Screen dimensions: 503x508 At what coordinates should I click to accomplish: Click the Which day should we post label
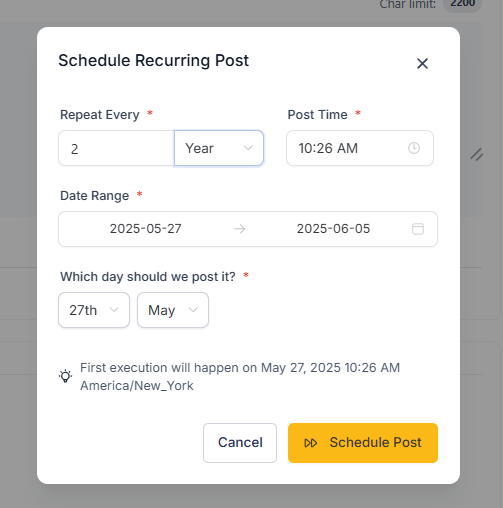(x=148, y=277)
